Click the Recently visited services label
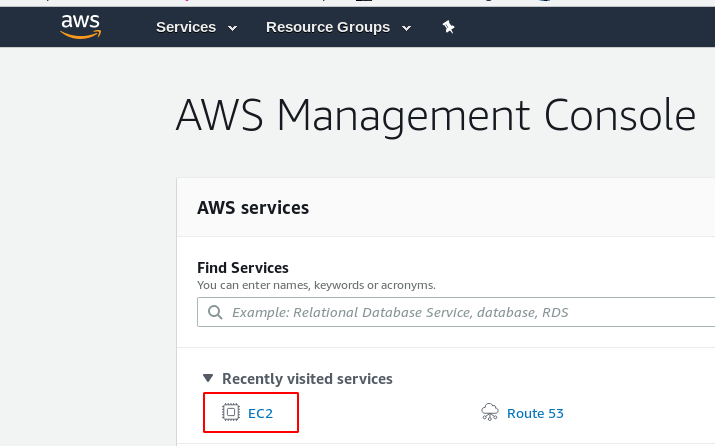The width and height of the screenshot is (715, 446). coord(307,379)
